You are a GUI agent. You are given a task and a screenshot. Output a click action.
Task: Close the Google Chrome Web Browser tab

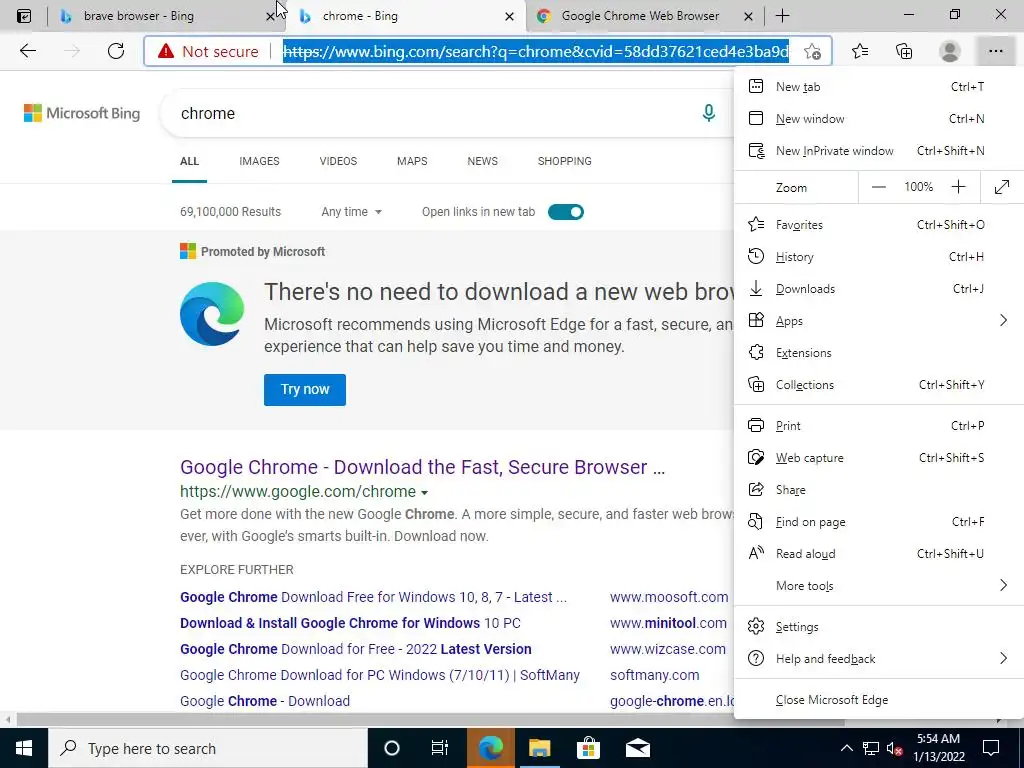748,16
